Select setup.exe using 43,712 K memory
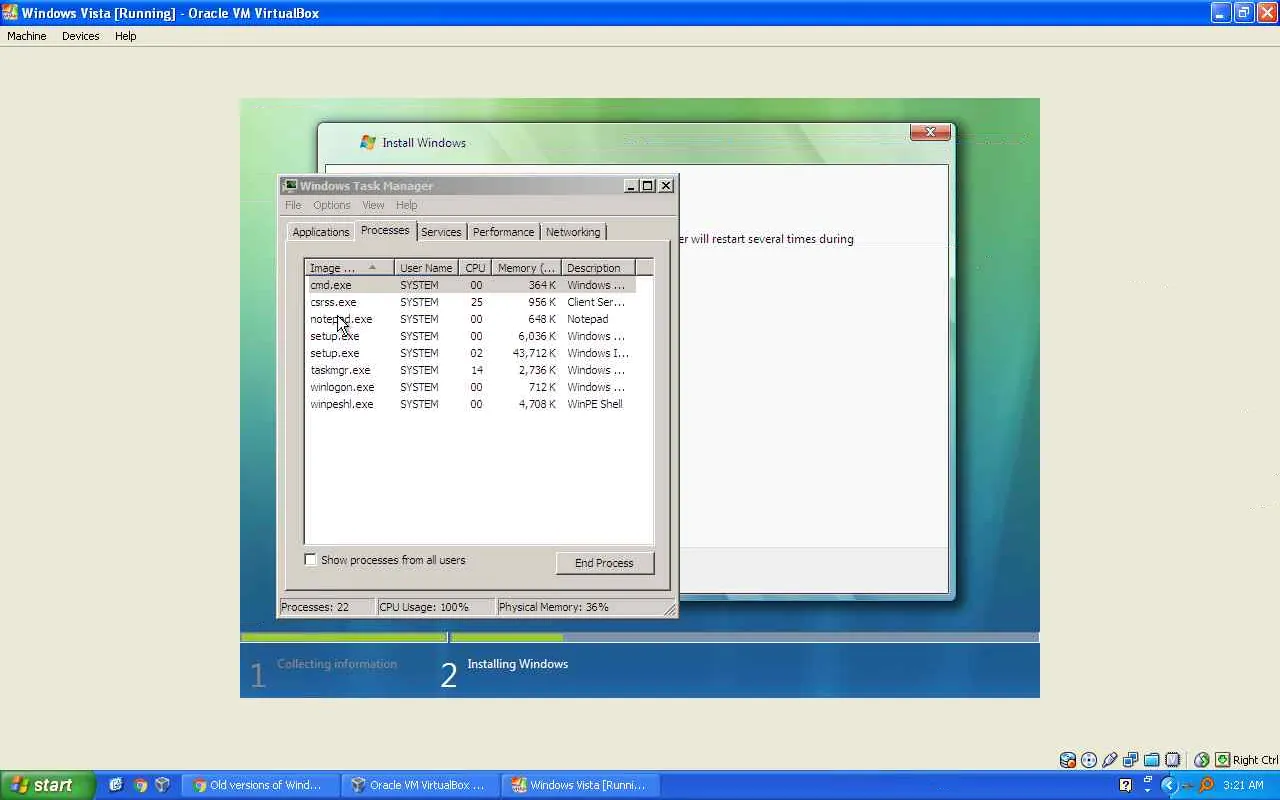Image resolution: width=1280 pixels, height=800 pixels. (x=470, y=353)
